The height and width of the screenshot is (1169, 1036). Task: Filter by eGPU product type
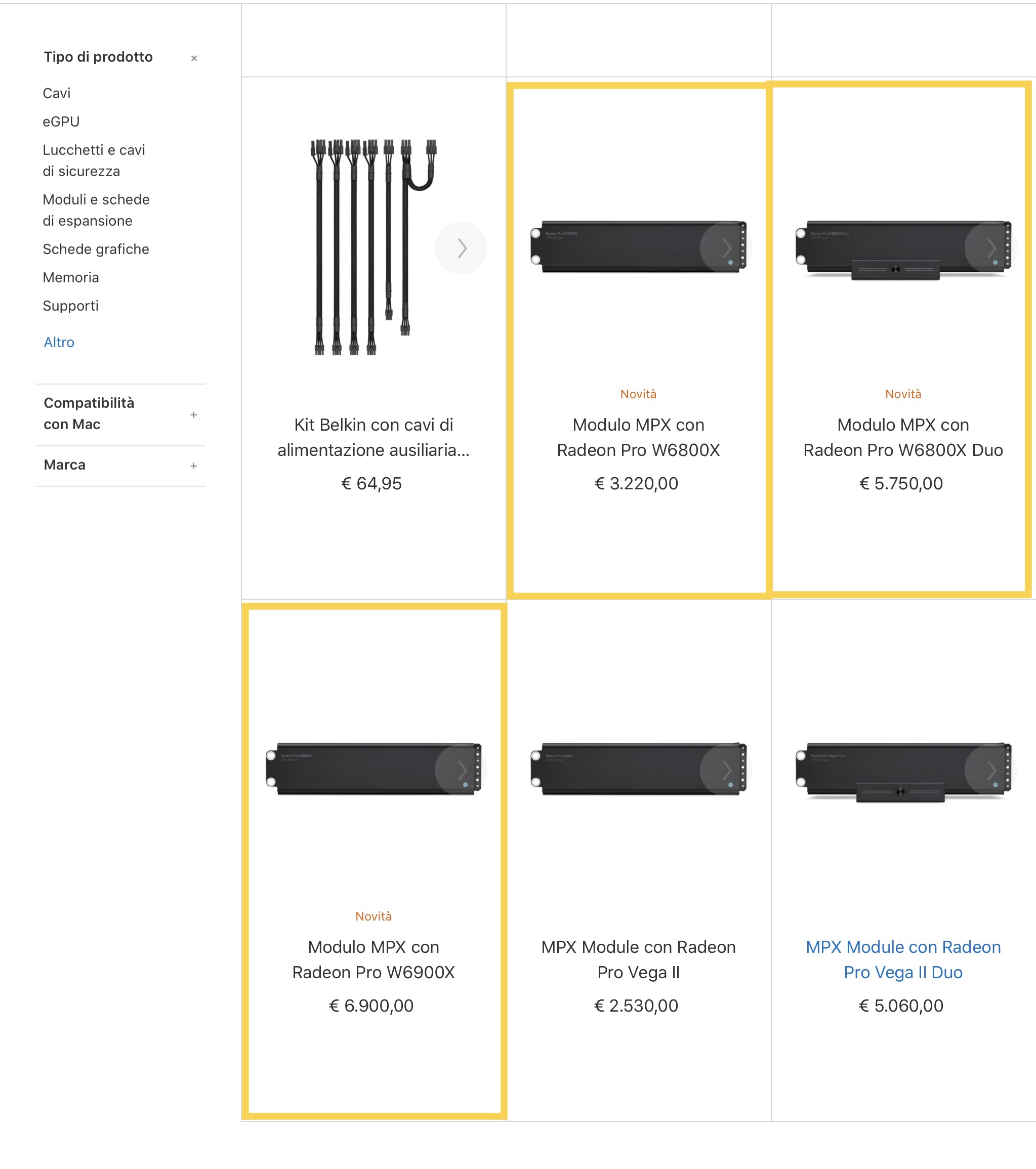click(x=61, y=122)
